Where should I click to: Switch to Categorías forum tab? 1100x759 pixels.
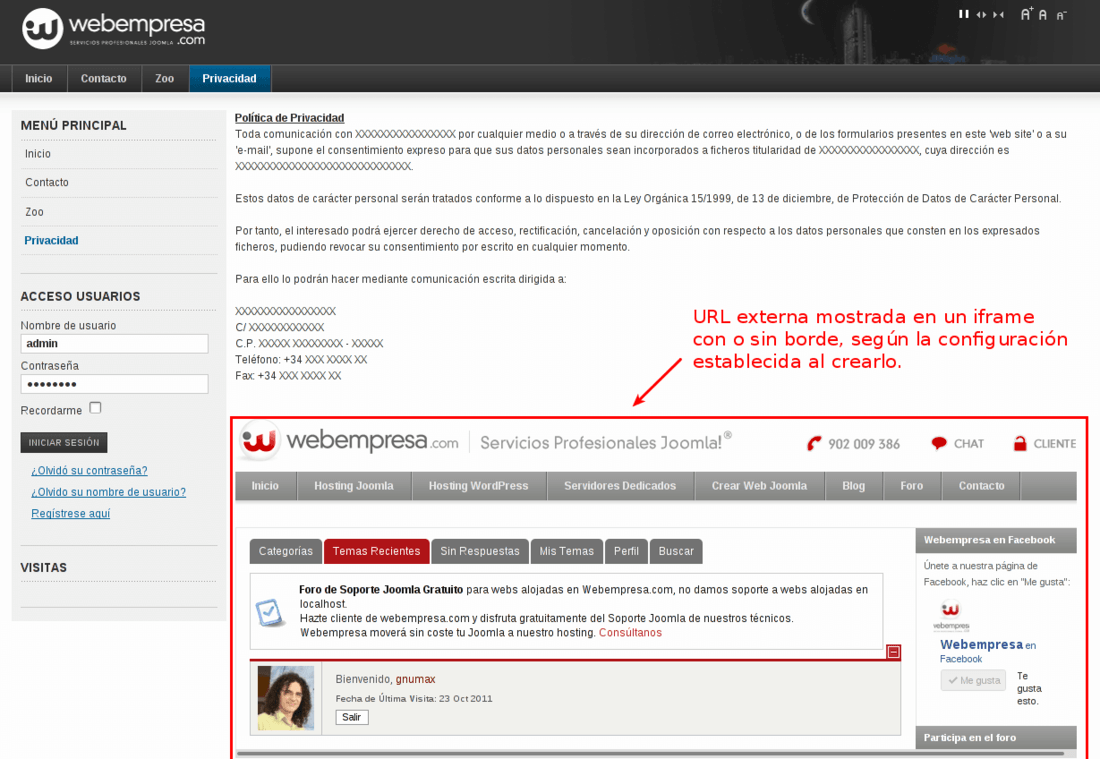coord(286,551)
